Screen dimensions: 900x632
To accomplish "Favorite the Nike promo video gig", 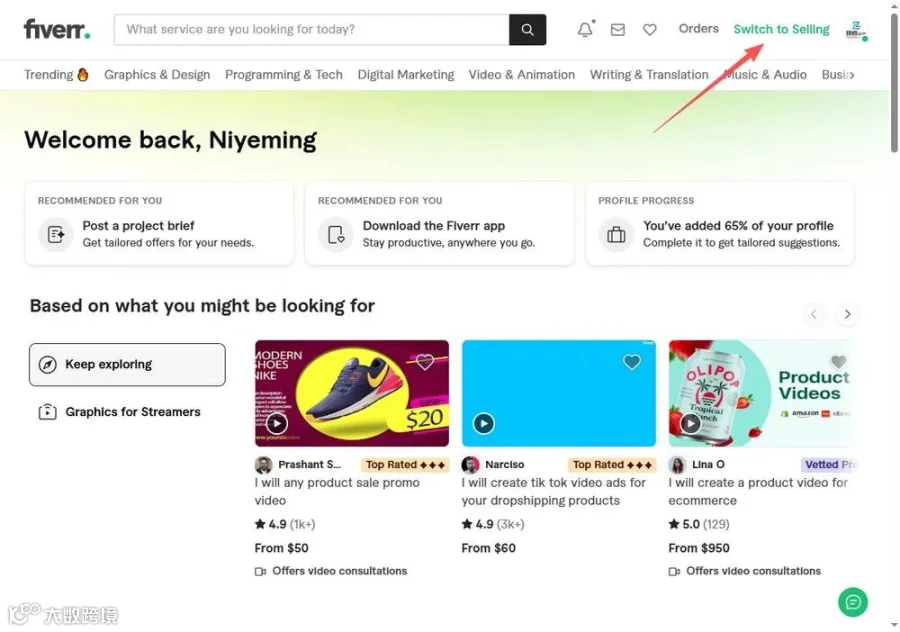I will (x=425, y=362).
